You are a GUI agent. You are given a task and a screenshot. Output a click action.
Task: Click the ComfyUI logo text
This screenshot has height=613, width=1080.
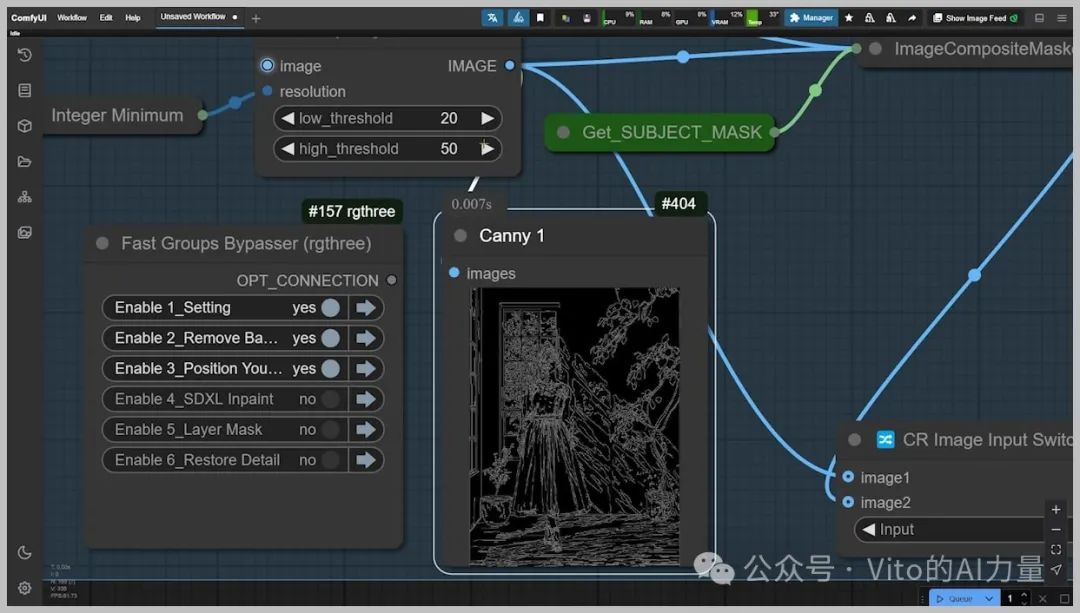click(29, 18)
